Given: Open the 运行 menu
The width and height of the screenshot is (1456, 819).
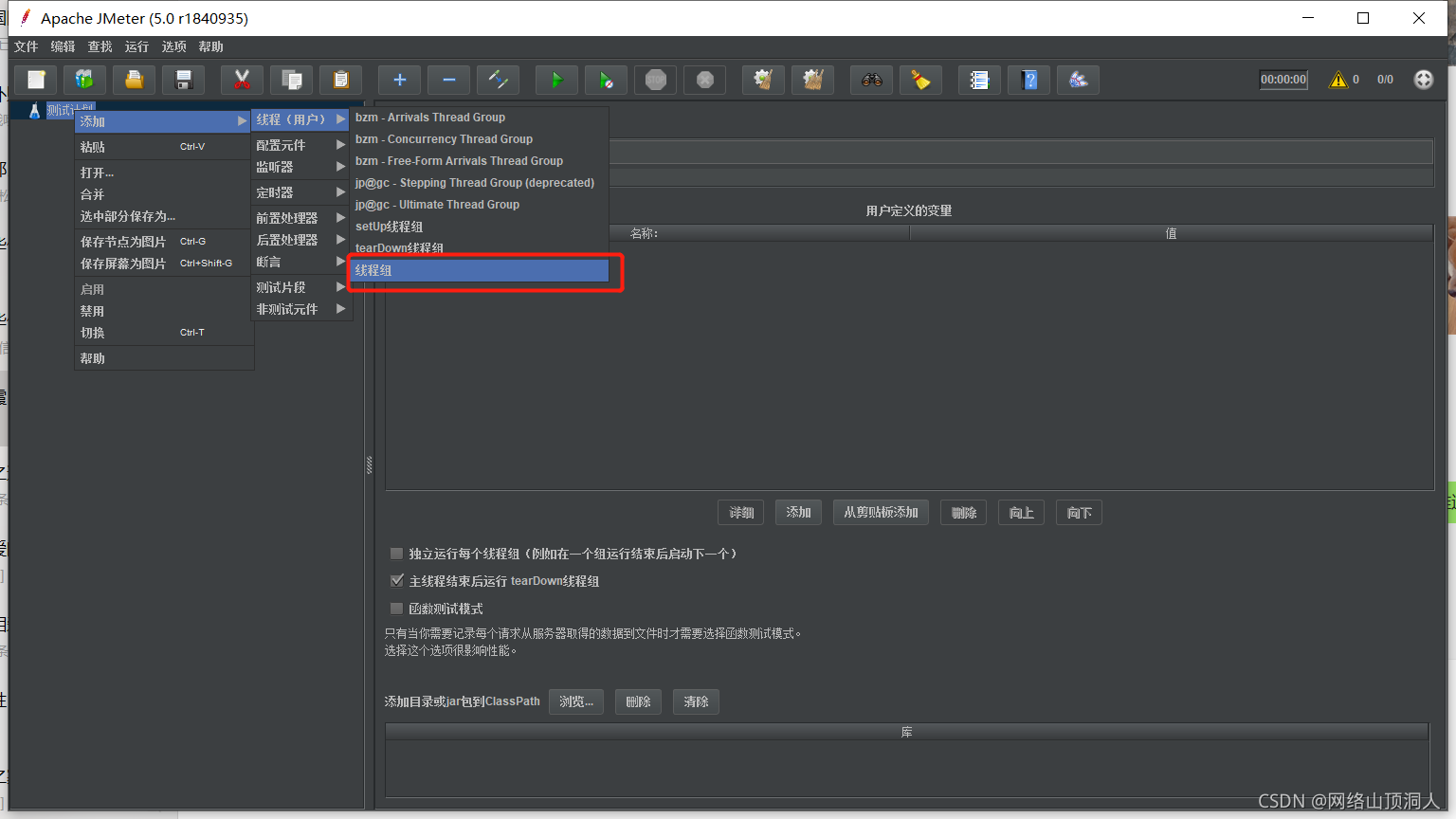Looking at the screenshot, I should point(136,46).
